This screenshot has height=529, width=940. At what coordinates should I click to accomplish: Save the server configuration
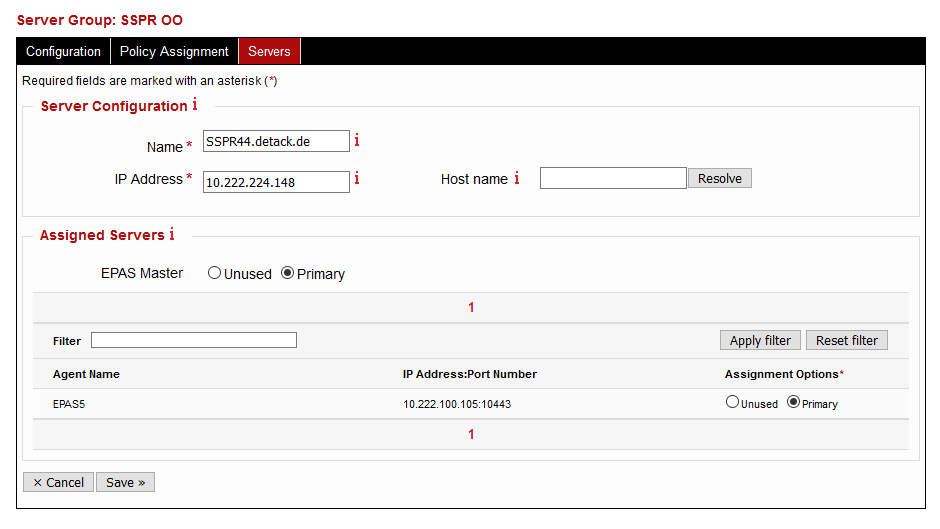coord(125,482)
